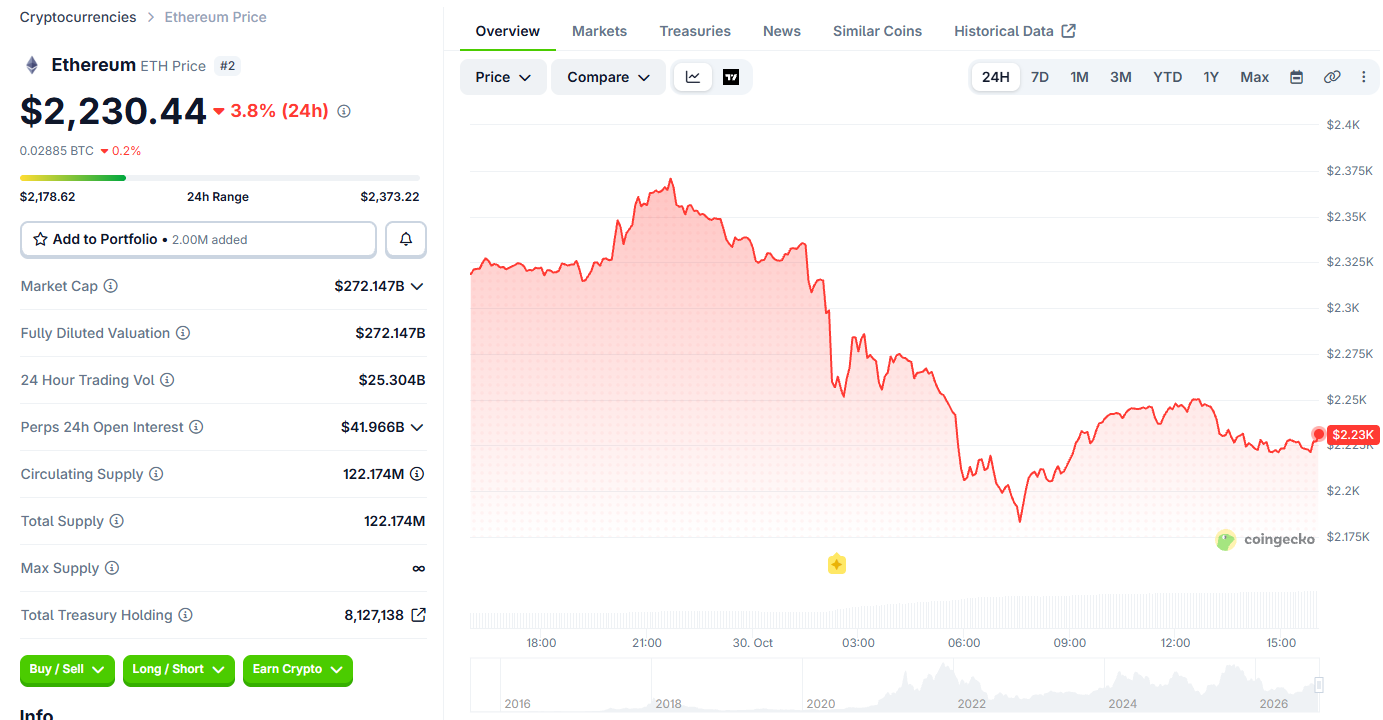Go to the News tab
Viewport: 1383px width, 720px height.
point(782,31)
